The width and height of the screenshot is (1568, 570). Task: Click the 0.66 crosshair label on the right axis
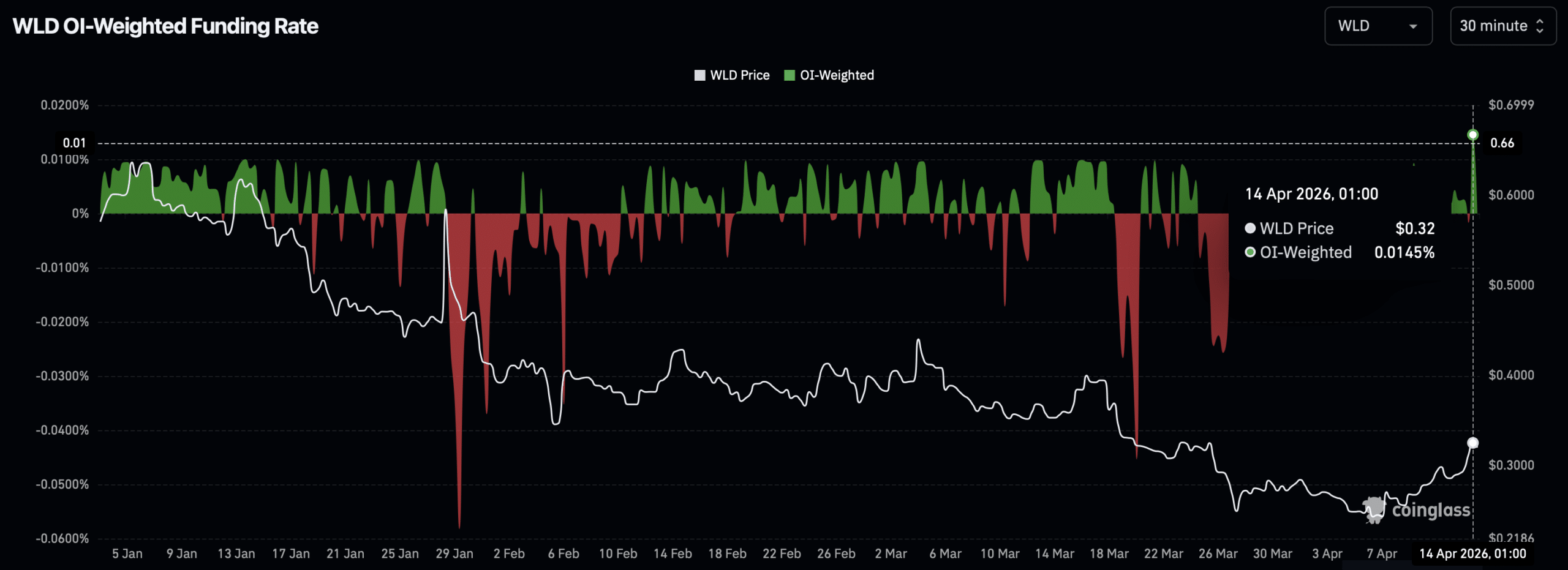point(1502,143)
